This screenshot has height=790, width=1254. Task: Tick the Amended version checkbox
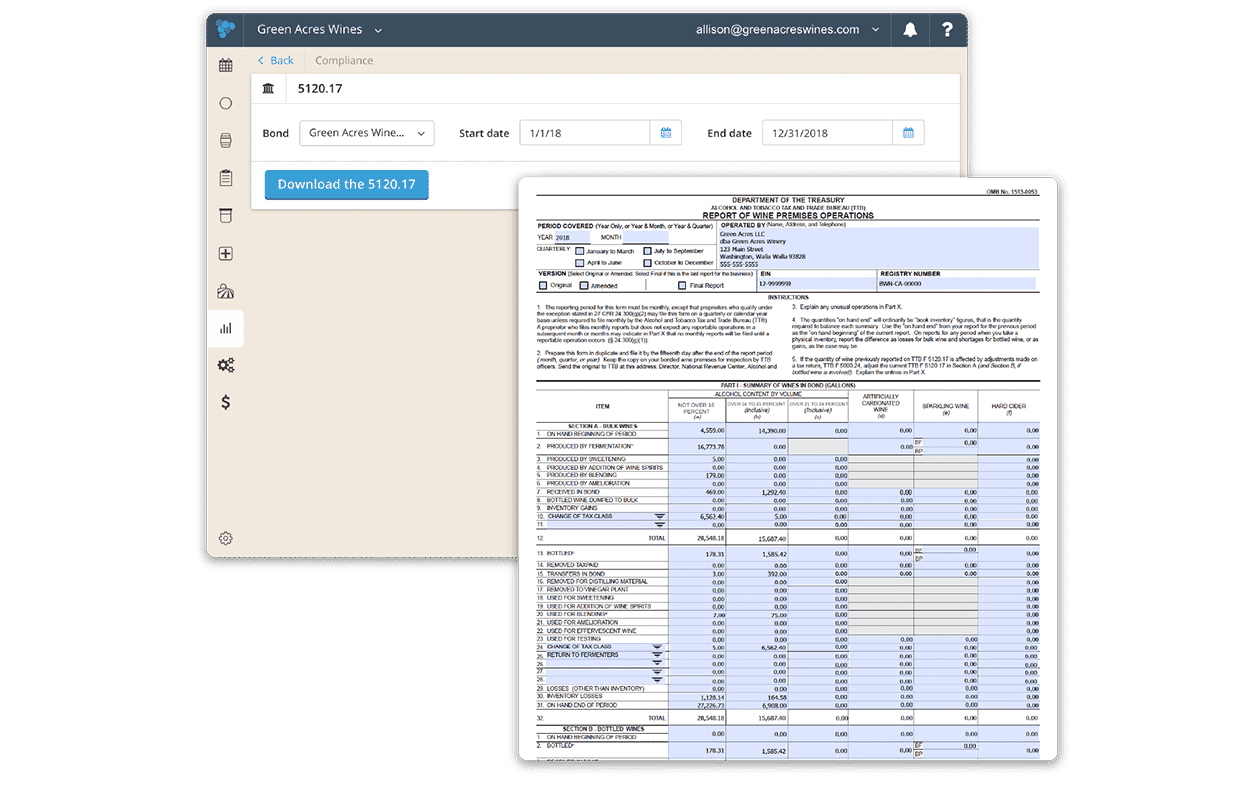tap(584, 286)
